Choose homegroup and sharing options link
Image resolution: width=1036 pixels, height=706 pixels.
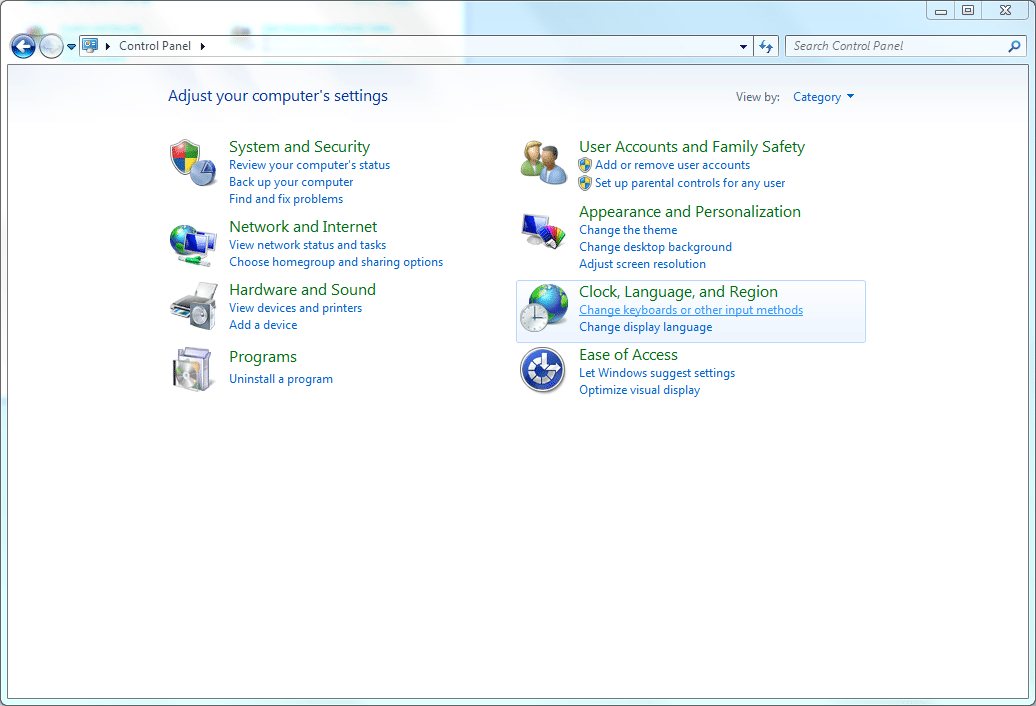click(336, 262)
